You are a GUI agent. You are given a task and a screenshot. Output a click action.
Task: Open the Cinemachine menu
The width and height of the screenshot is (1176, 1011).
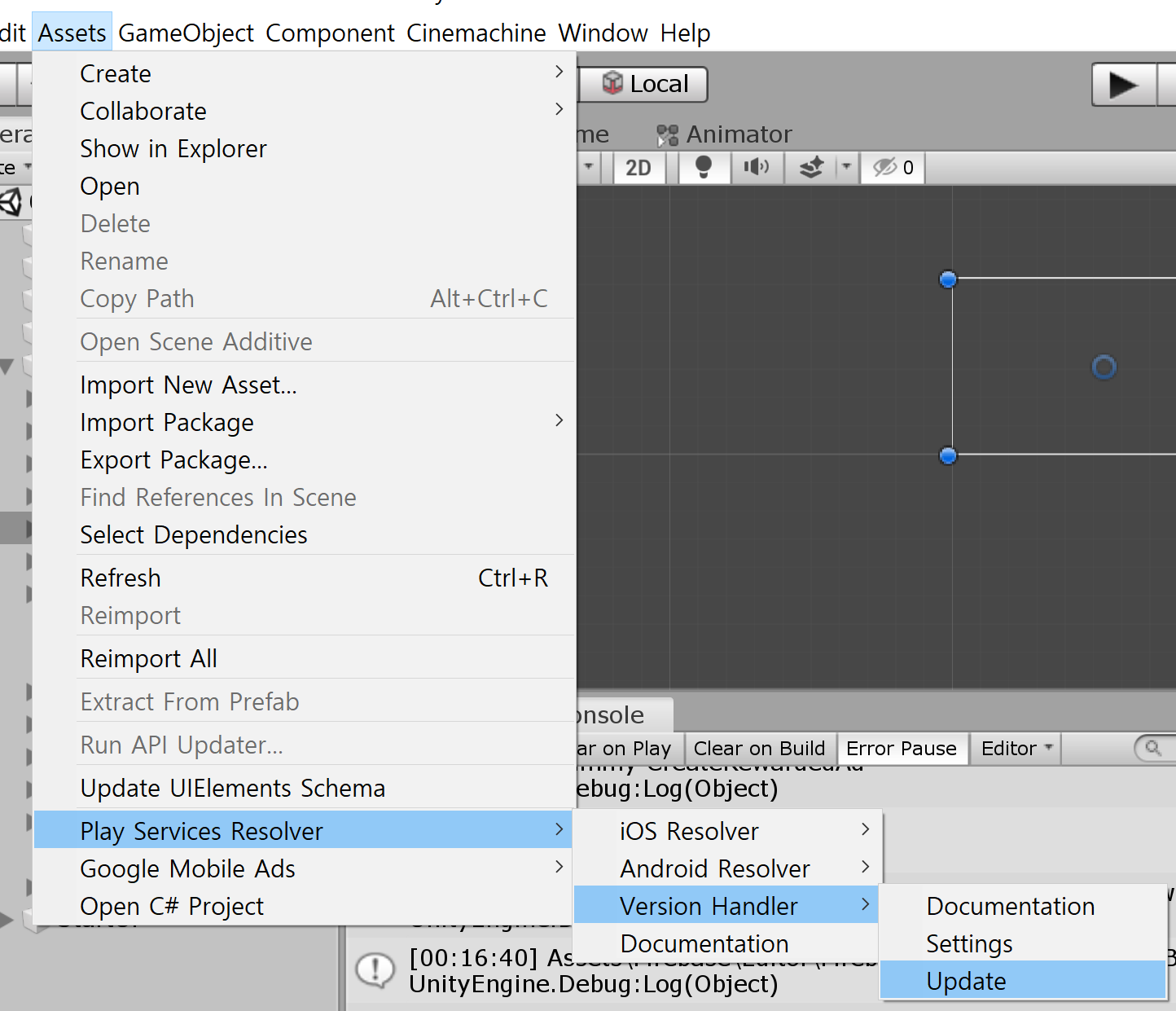(x=476, y=33)
